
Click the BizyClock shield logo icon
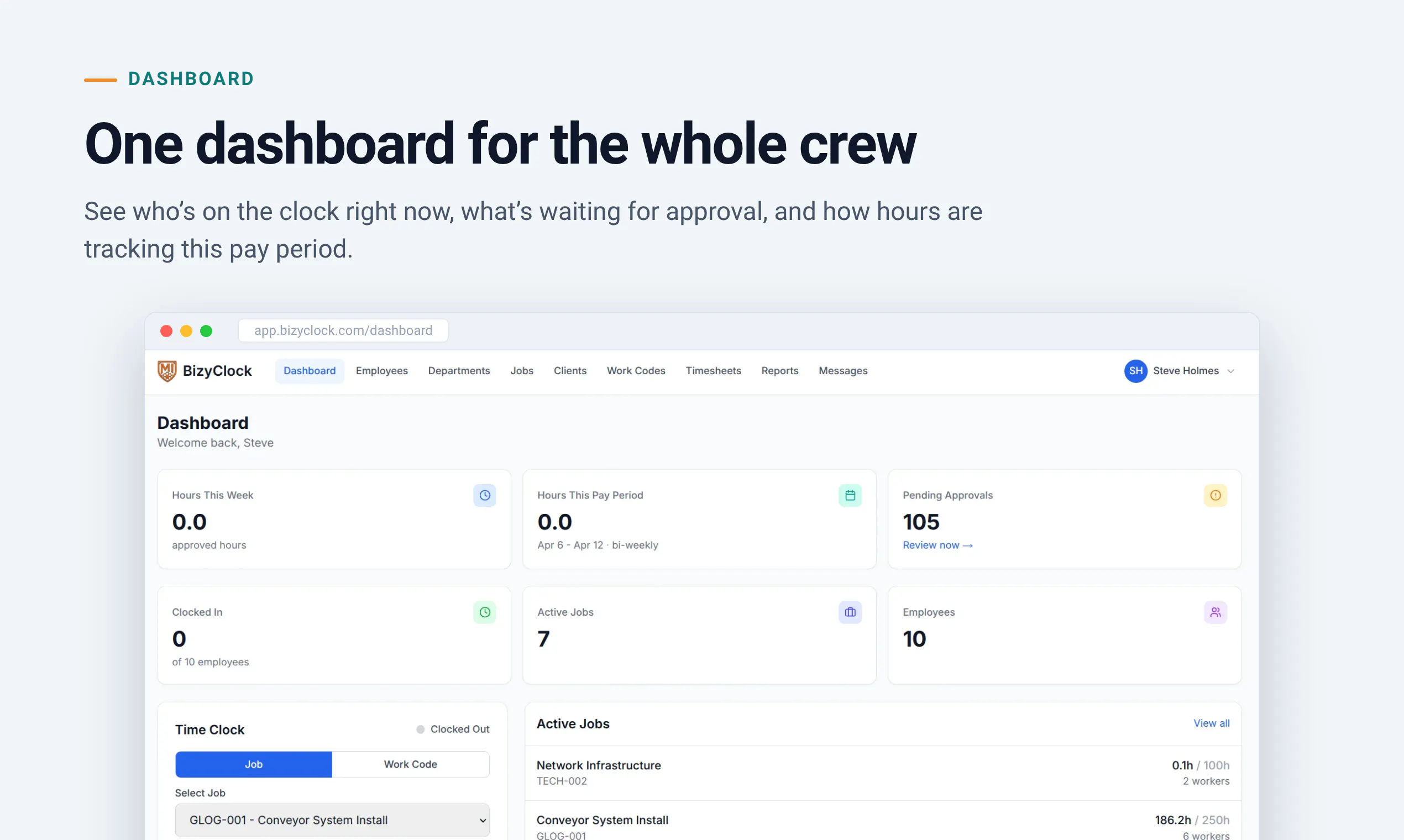tap(167, 371)
